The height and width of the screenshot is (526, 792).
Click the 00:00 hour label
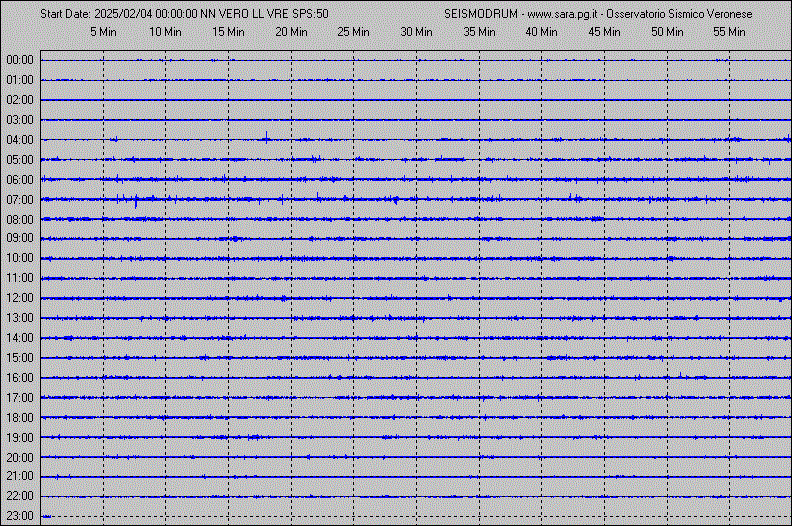[x=20, y=60]
